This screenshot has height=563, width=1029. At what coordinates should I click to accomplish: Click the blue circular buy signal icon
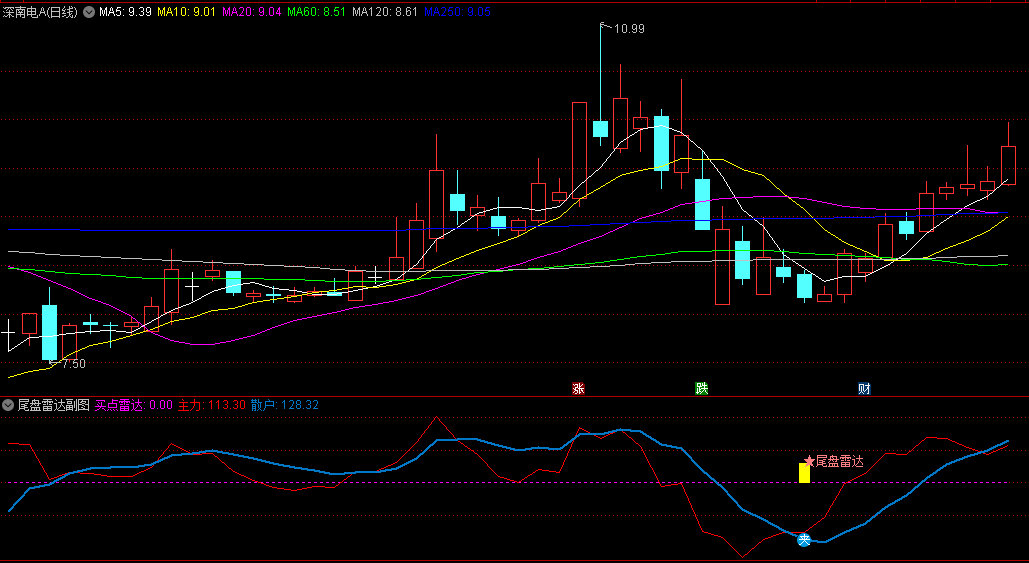[803, 539]
